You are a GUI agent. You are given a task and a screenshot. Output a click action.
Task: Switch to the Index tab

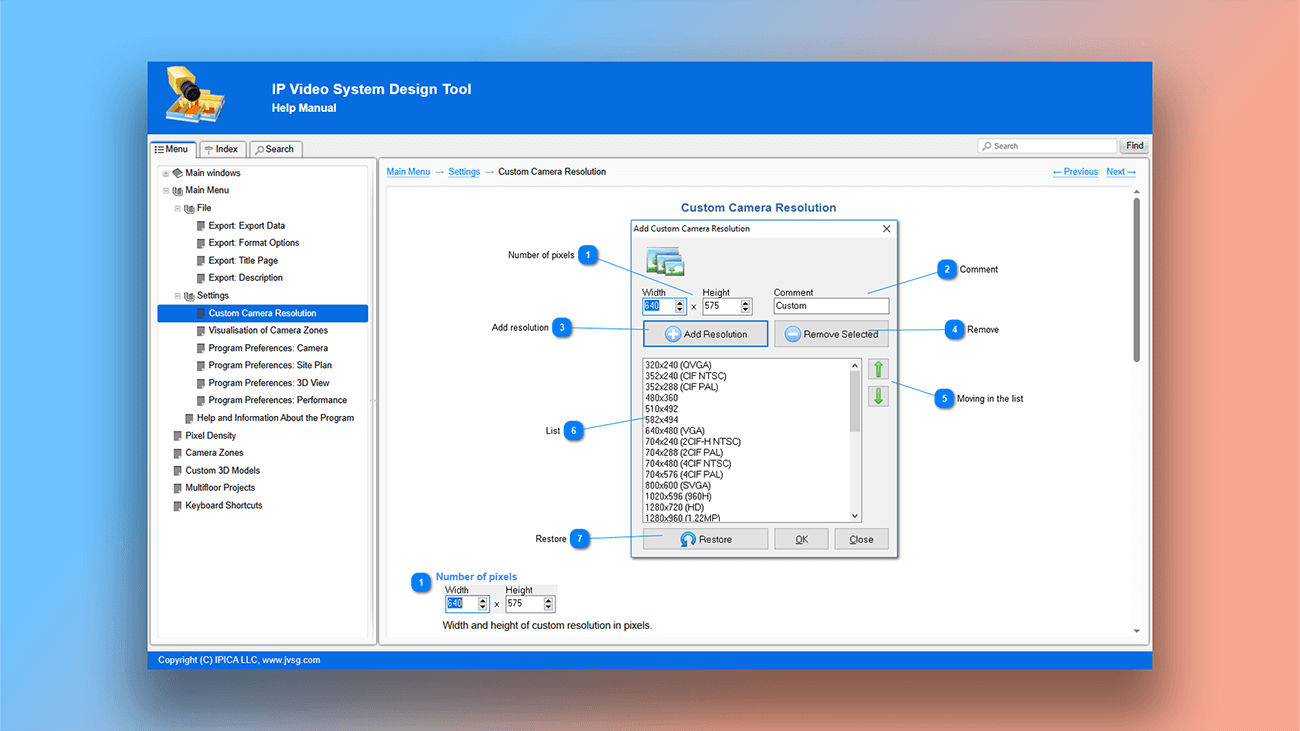tap(222, 148)
